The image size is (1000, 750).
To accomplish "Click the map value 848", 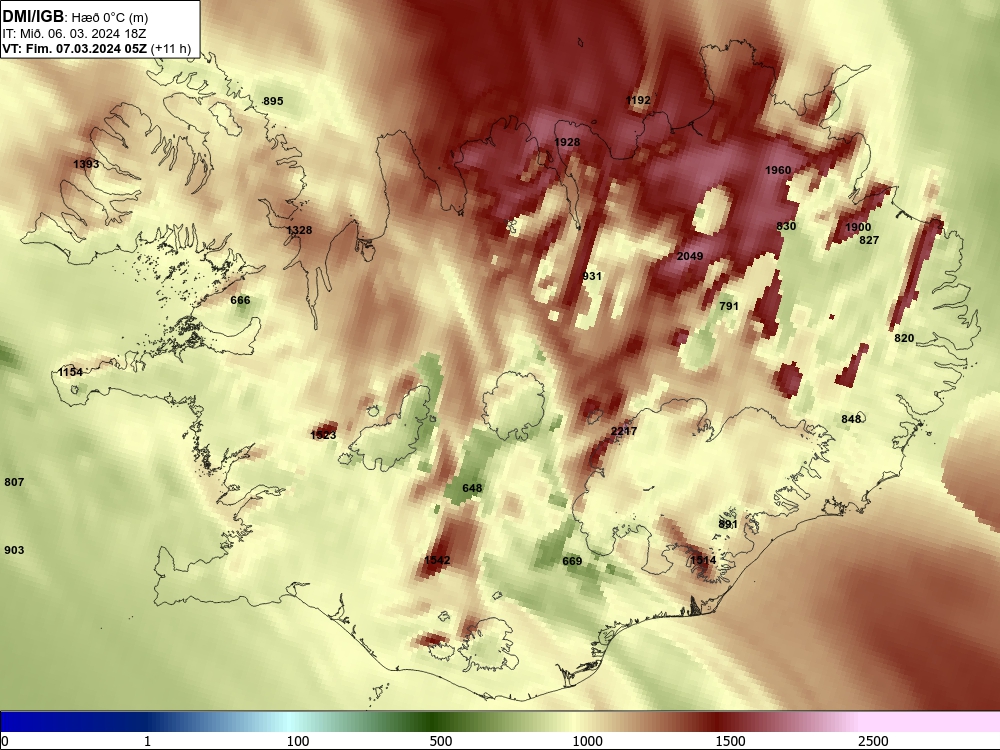I will (851, 418).
